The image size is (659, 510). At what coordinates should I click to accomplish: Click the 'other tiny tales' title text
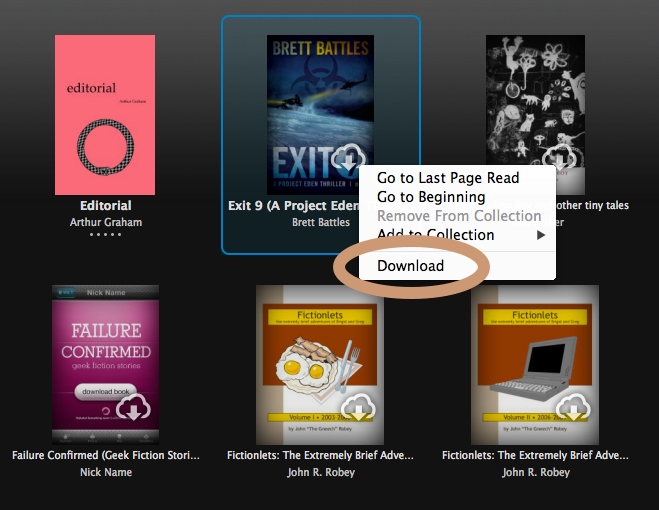pos(593,205)
